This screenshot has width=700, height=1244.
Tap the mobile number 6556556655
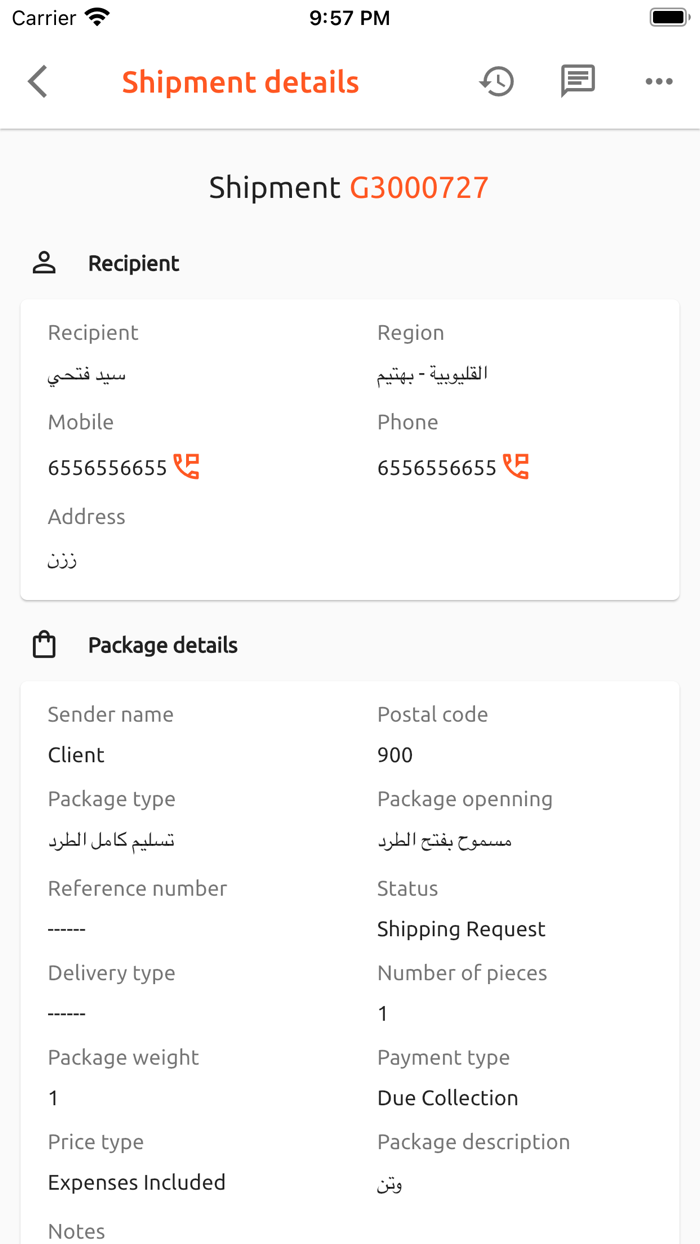point(107,468)
